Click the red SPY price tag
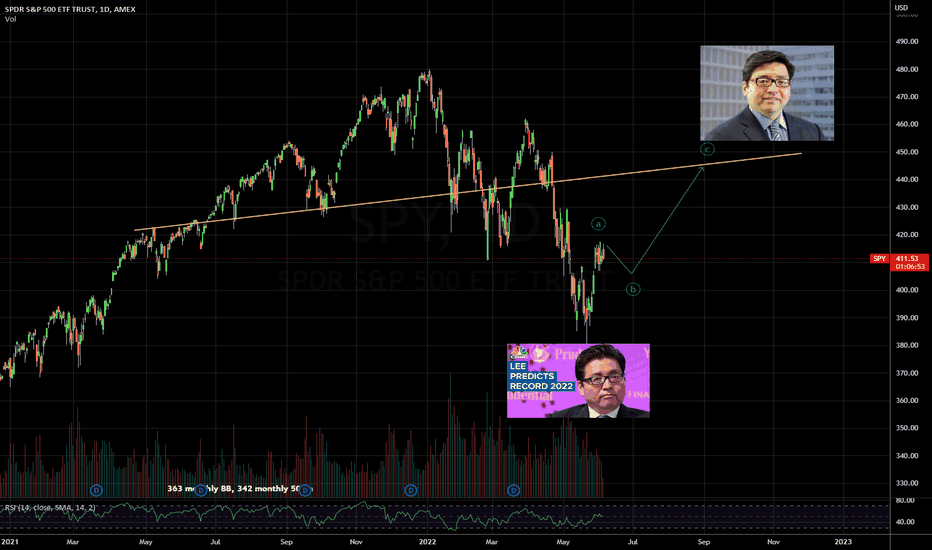Screen dimensions: 932x550 (879, 259)
